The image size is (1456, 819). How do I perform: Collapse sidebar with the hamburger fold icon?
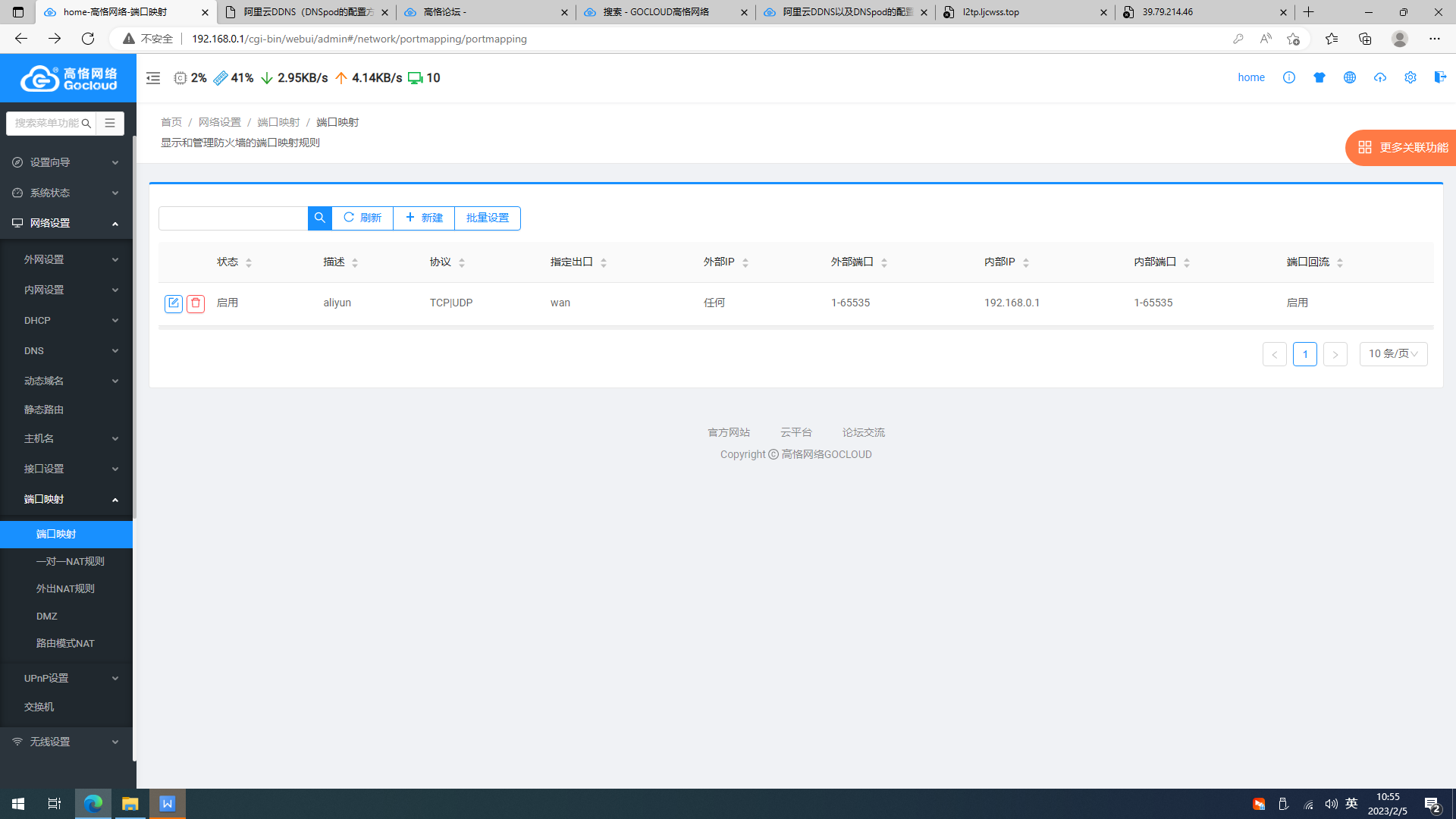(153, 78)
